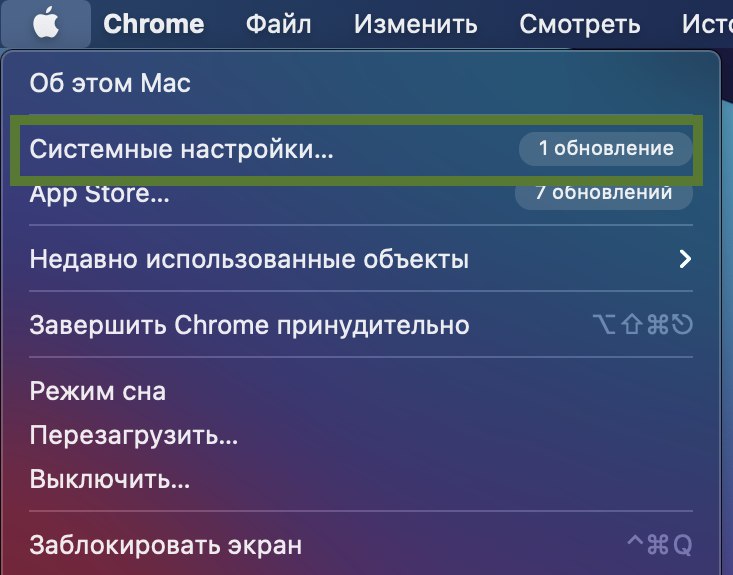Select Об этом Mac
Screen dimensions: 733x575
[x=360, y=83]
